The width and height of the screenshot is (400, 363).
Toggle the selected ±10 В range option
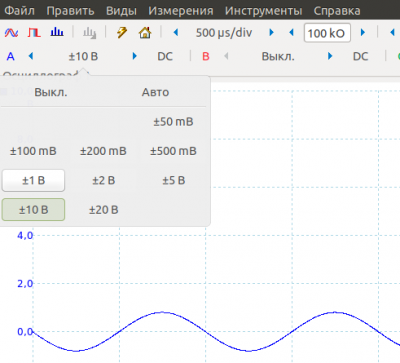coord(33,210)
